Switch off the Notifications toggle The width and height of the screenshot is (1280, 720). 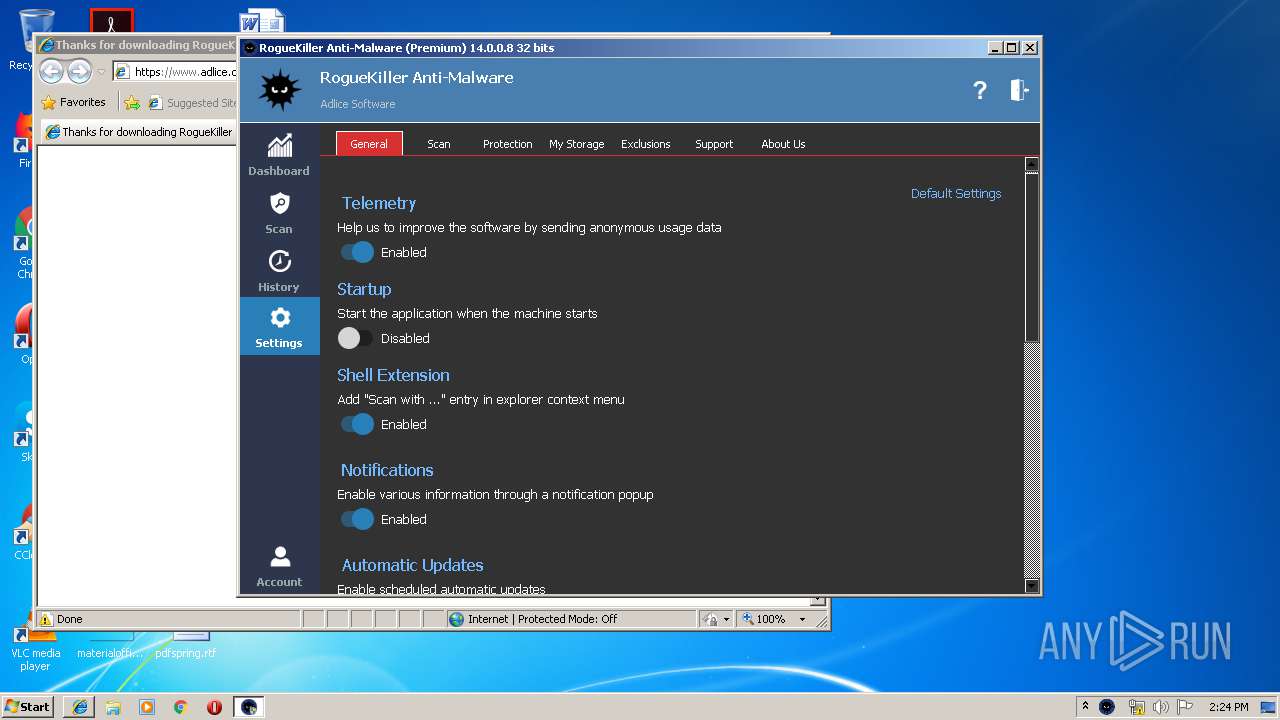(356, 519)
